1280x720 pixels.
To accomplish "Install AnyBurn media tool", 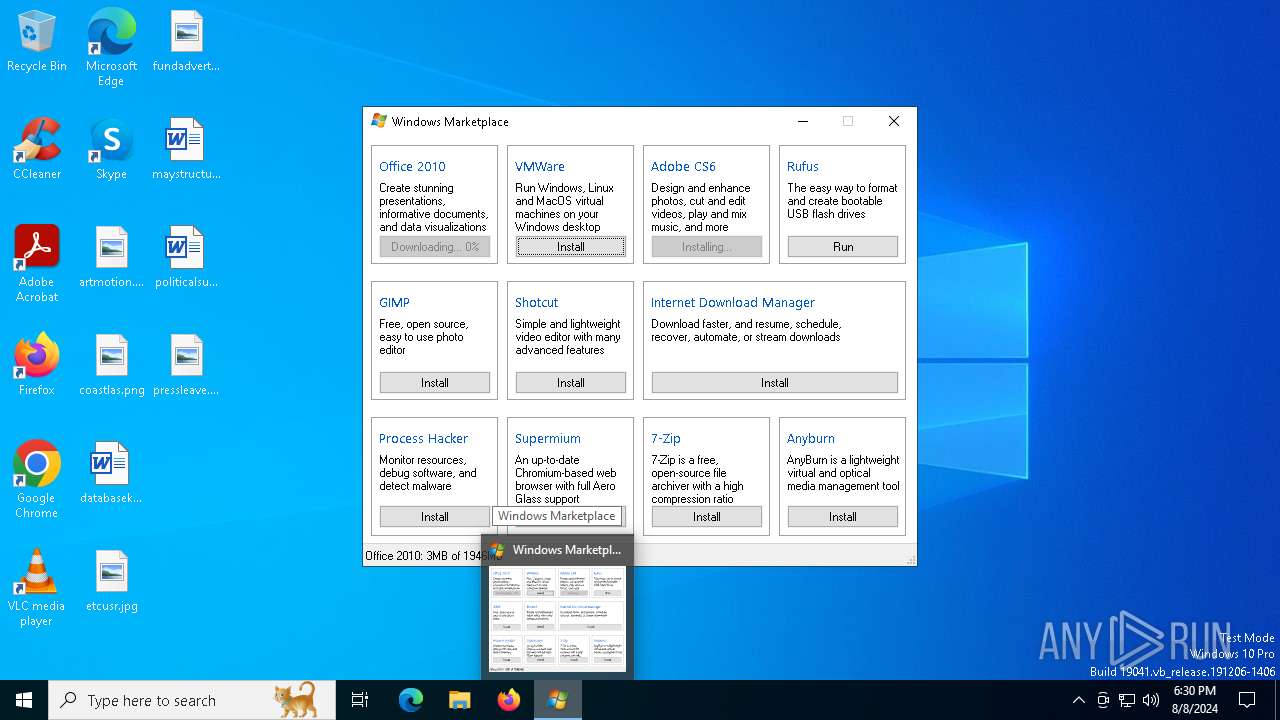I will (x=843, y=517).
